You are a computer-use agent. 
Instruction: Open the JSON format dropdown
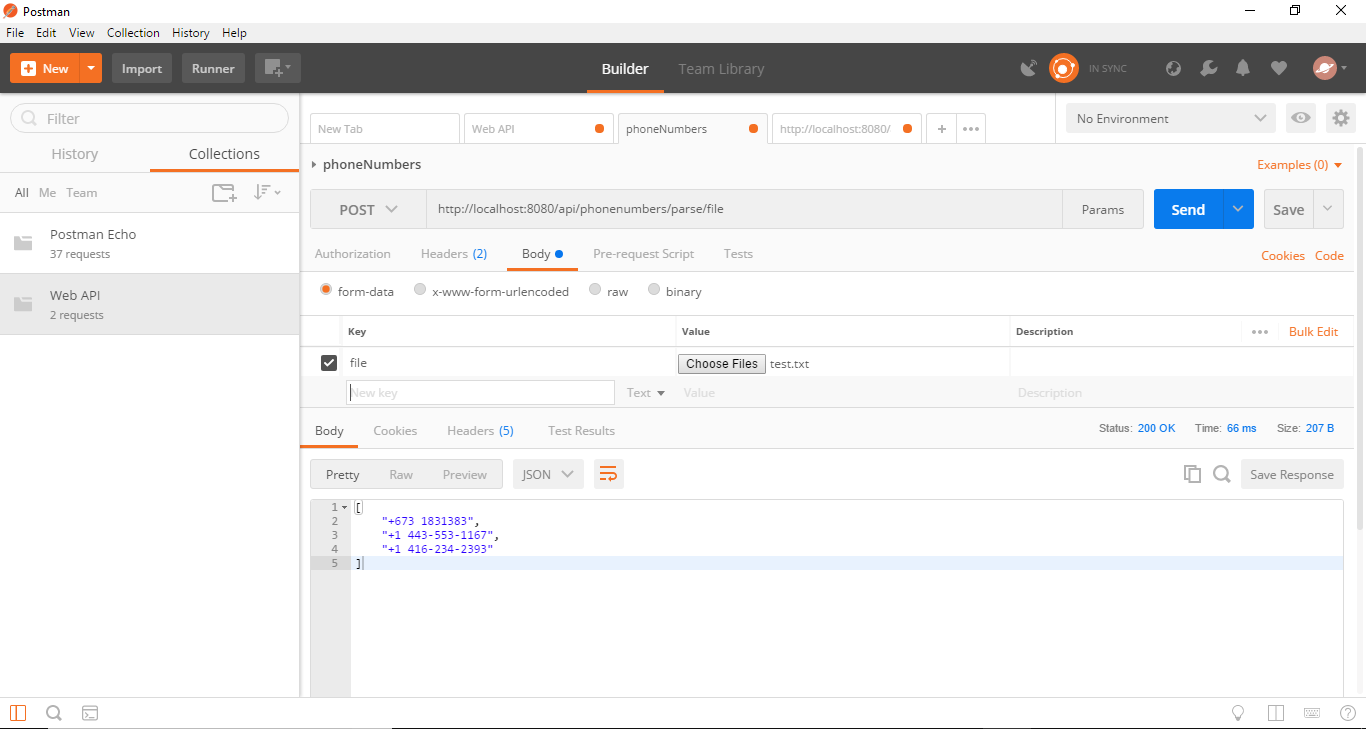pos(548,474)
